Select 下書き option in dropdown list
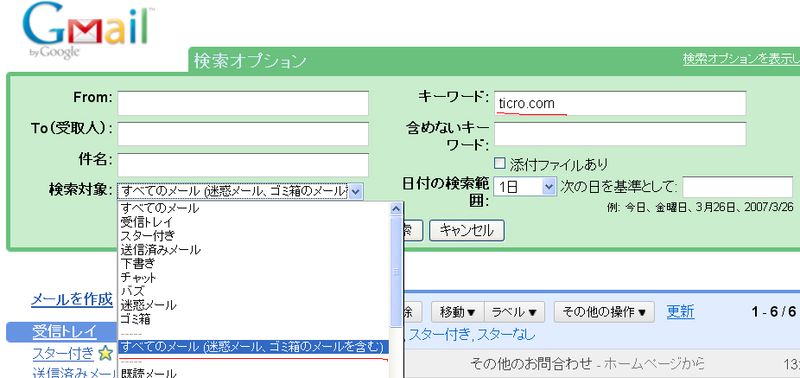The height and width of the screenshot is (378, 800). pos(254,264)
